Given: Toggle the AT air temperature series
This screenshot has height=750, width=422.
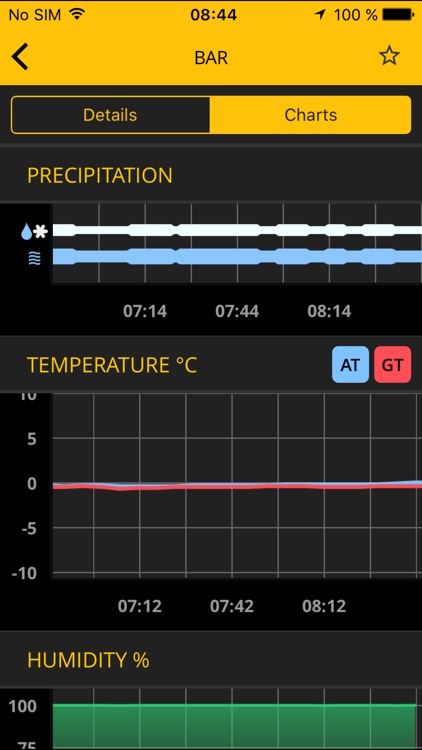Looking at the screenshot, I should 350,365.
